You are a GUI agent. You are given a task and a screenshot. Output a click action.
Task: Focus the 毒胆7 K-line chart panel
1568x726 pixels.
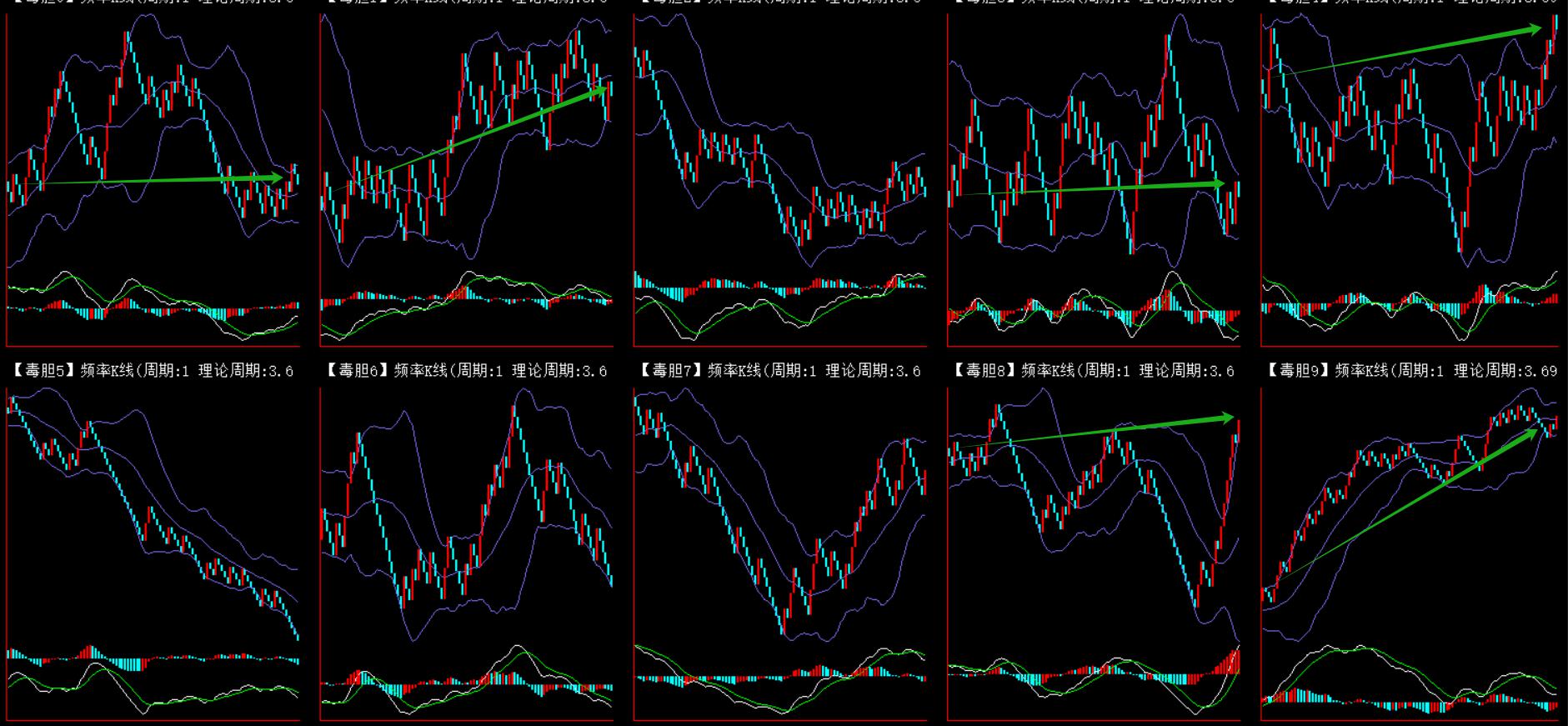click(779, 517)
